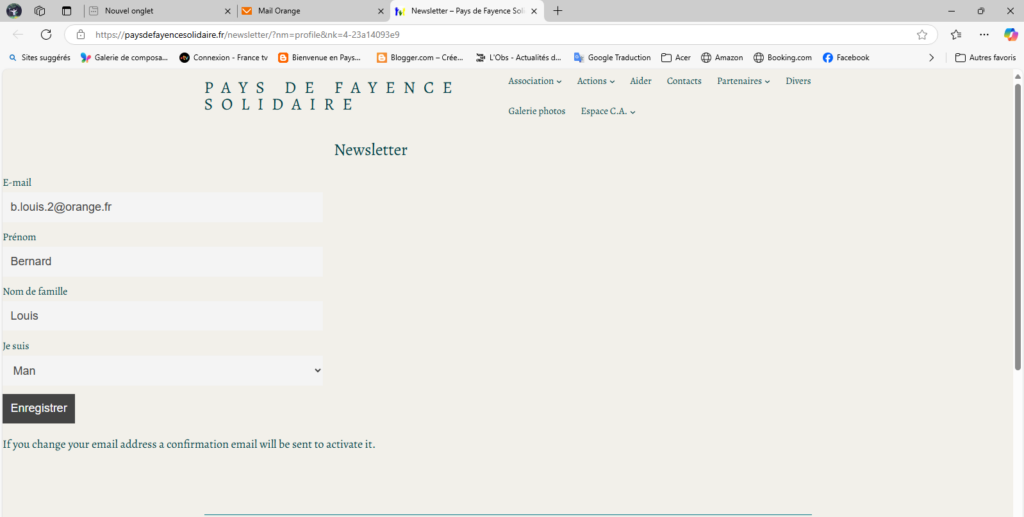Add this page to favorites with star icon

point(921,34)
